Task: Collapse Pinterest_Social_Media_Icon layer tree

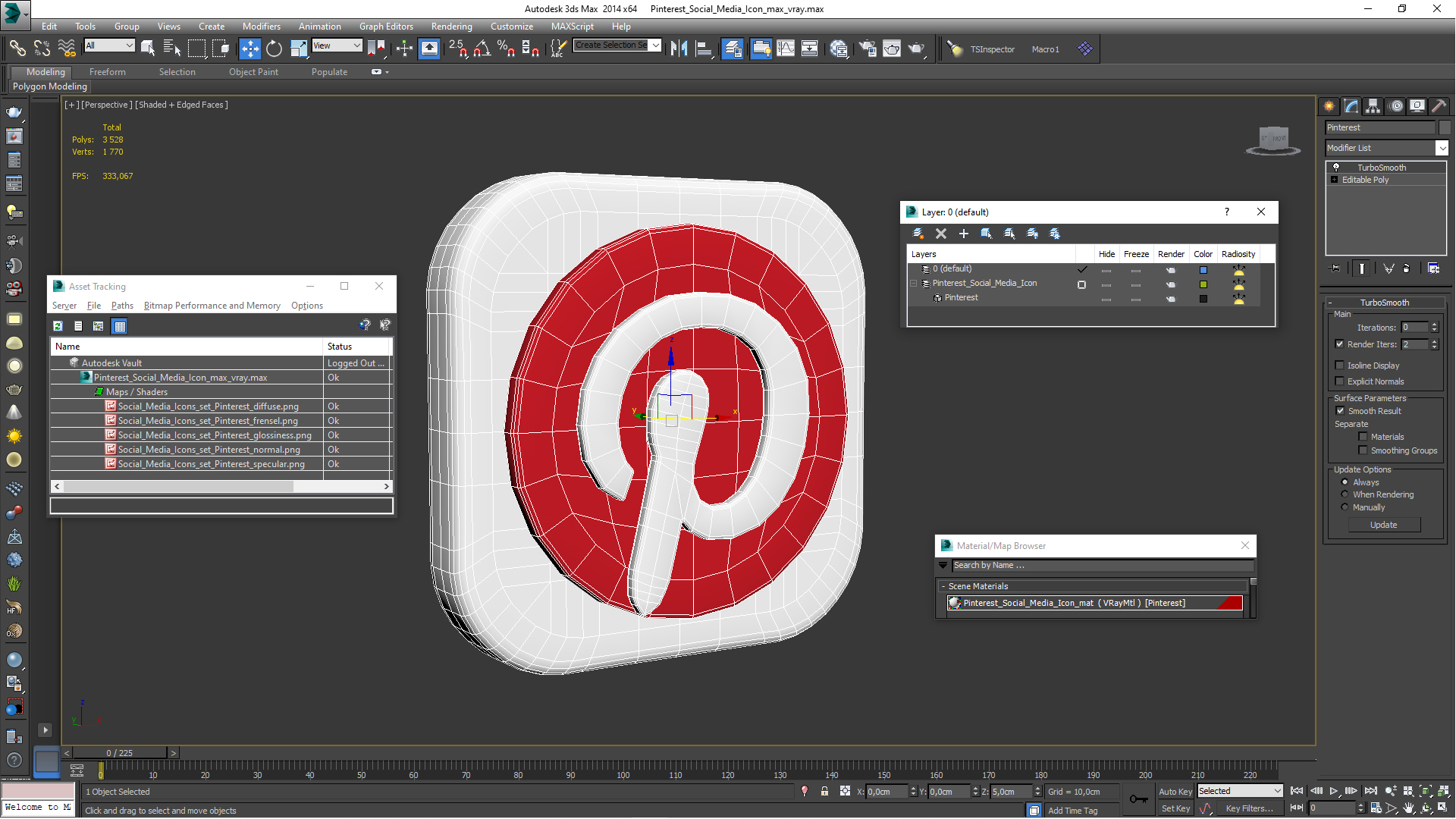Action: (x=913, y=283)
